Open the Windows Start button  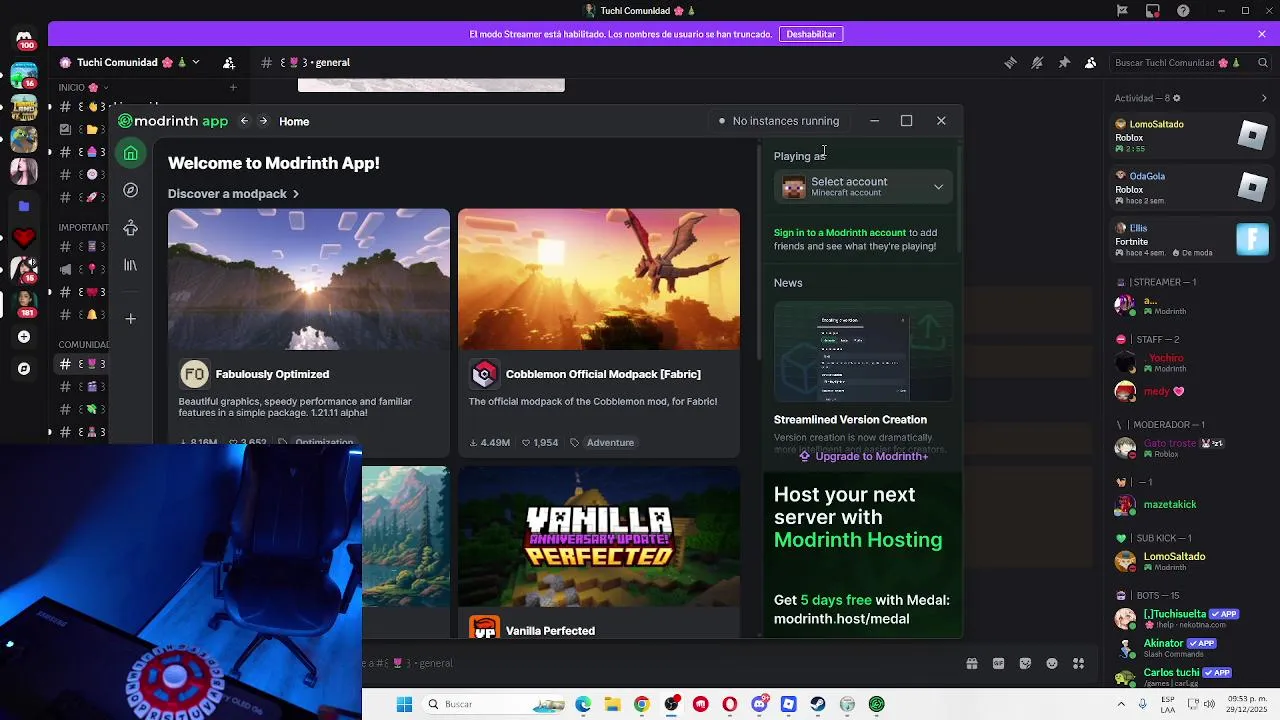[404, 704]
